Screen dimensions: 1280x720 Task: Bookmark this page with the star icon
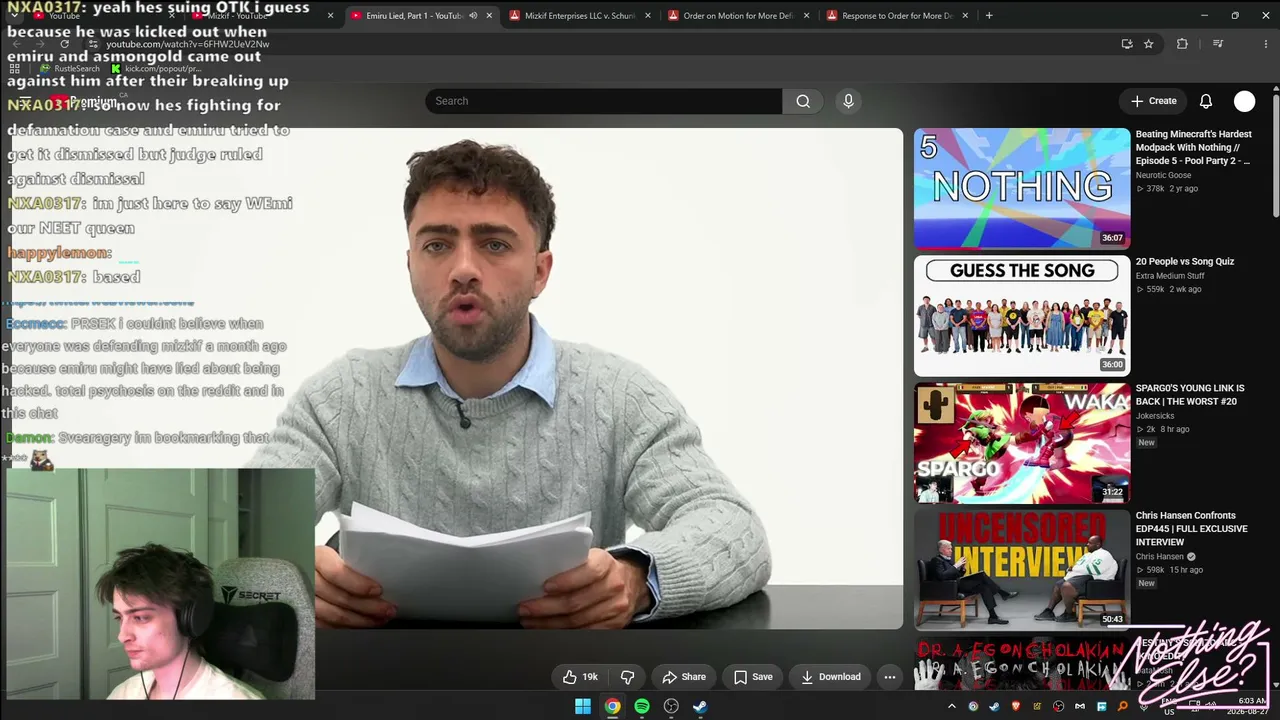click(1149, 44)
